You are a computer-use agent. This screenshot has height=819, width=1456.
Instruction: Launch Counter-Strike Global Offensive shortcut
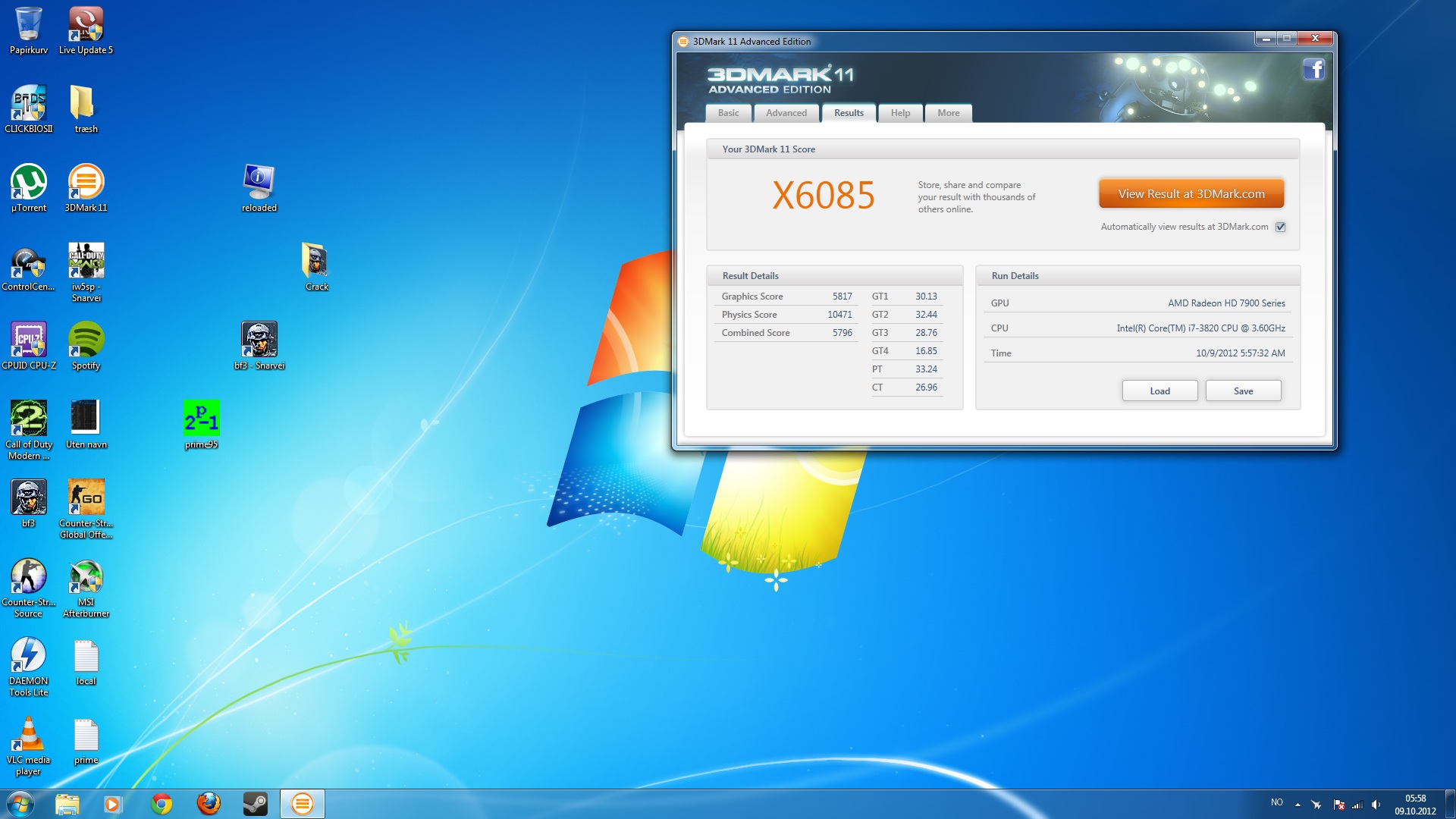86,508
